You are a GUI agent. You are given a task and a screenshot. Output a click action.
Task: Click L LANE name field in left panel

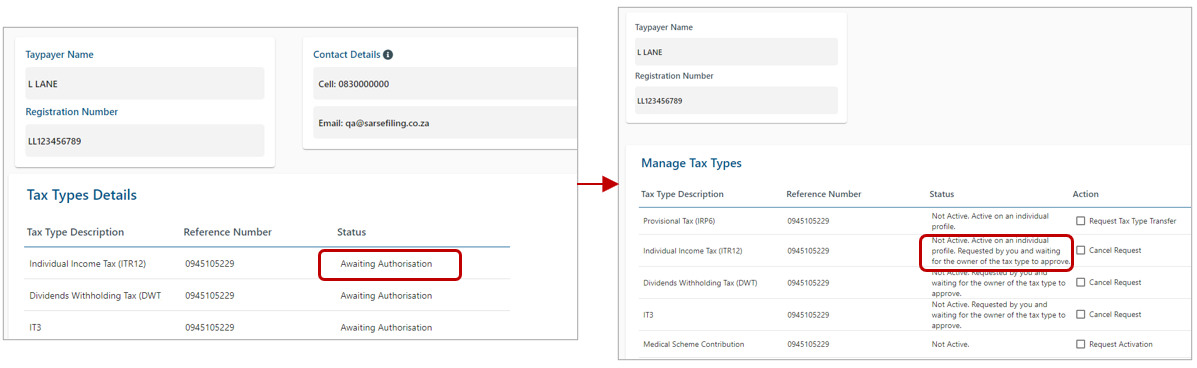click(x=144, y=83)
